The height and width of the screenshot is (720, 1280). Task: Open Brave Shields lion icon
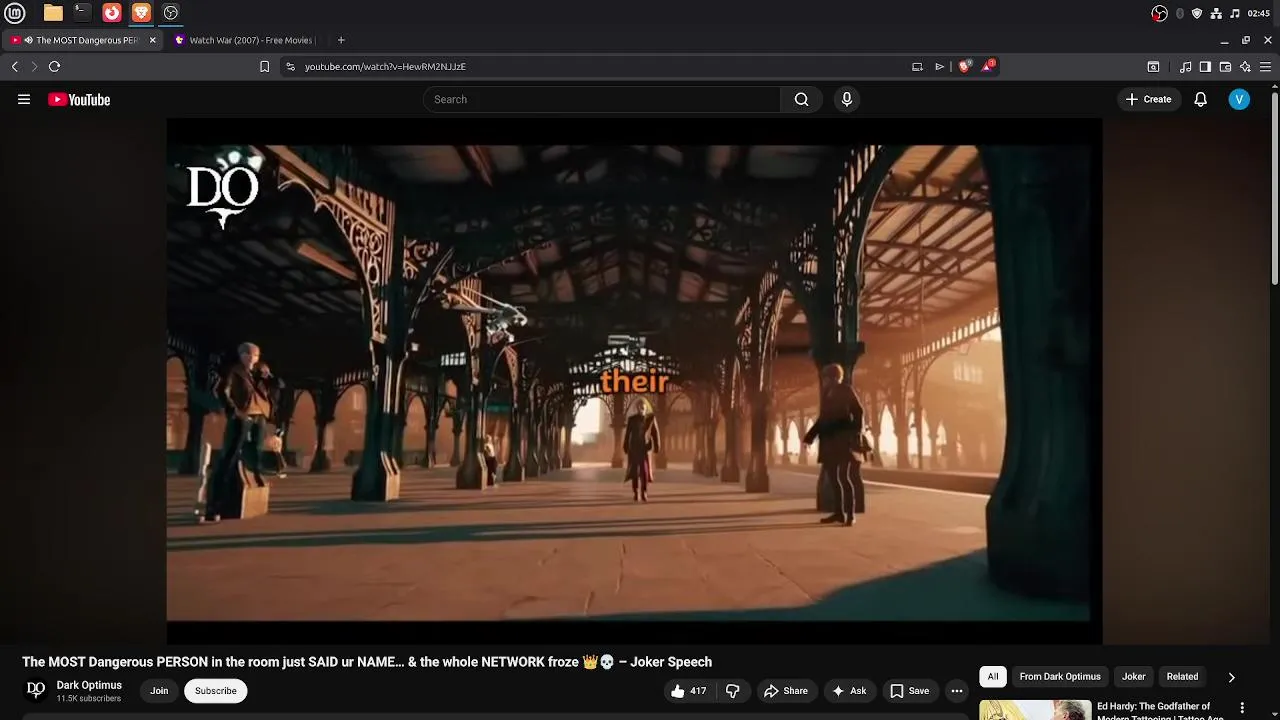964,66
